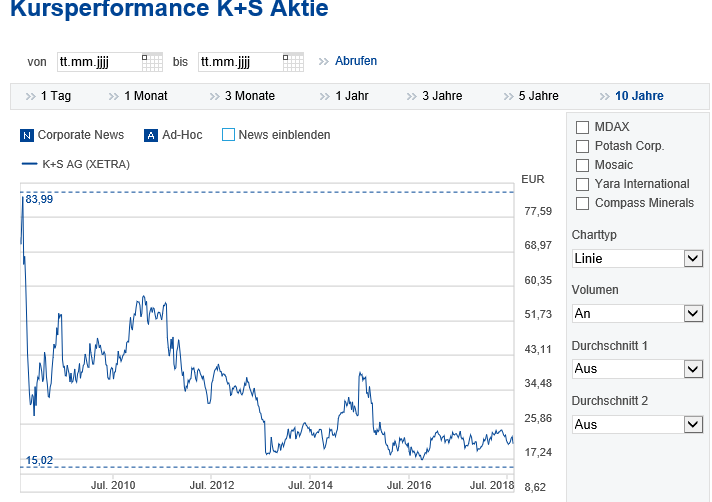Click the Abrufen link
Viewport: 712px width, 502px height.
point(356,62)
